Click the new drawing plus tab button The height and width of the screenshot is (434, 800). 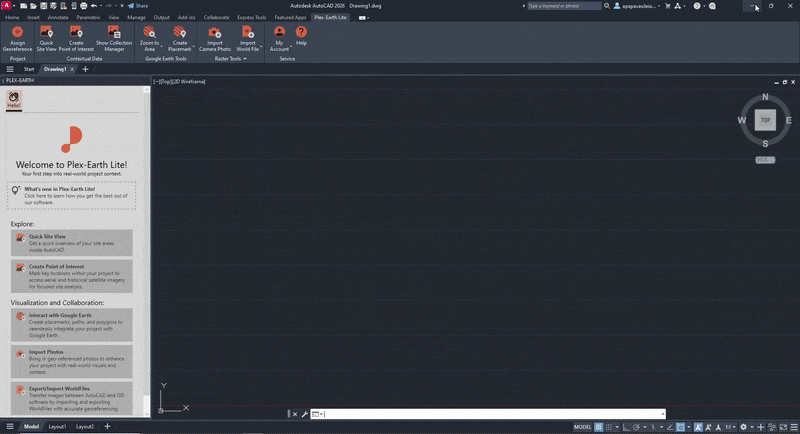click(x=85, y=69)
